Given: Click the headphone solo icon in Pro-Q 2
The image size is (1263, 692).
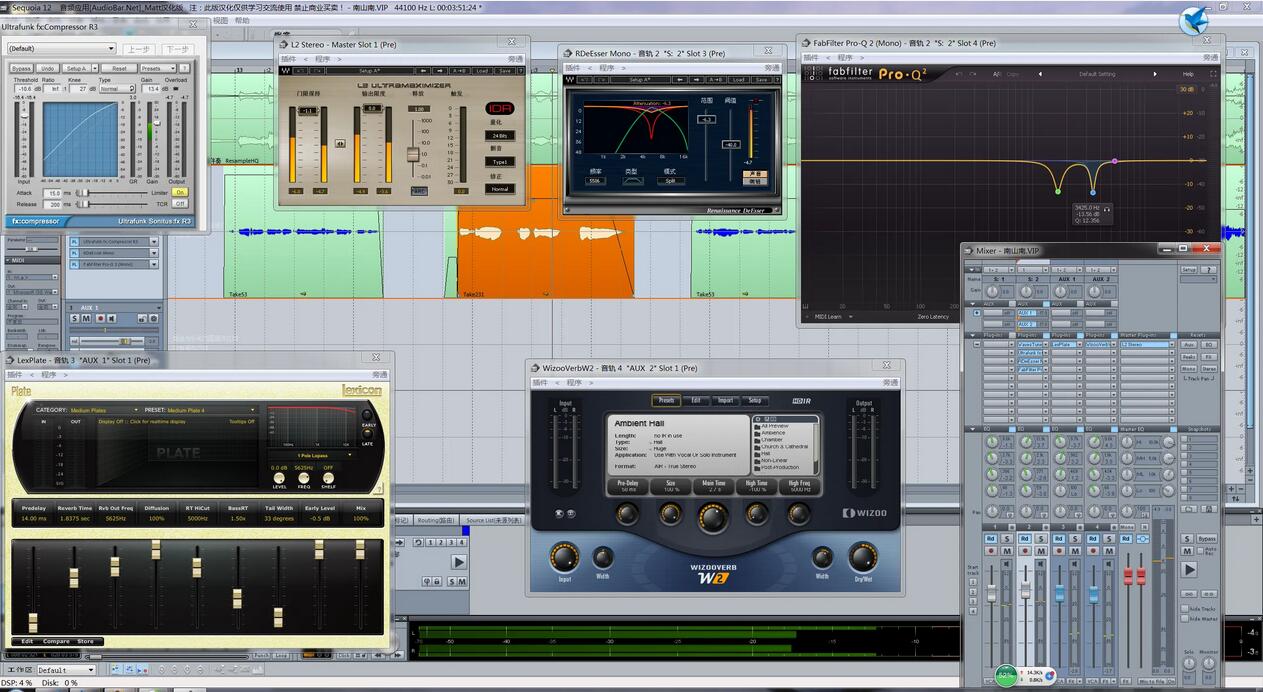Looking at the screenshot, I should click(x=1107, y=208).
